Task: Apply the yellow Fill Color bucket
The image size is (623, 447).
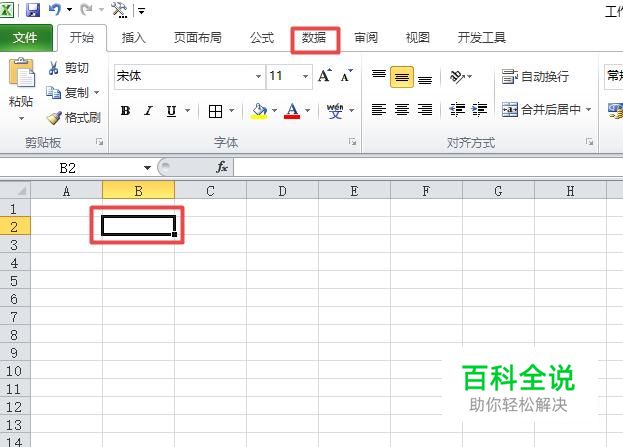Action: [x=259, y=111]
